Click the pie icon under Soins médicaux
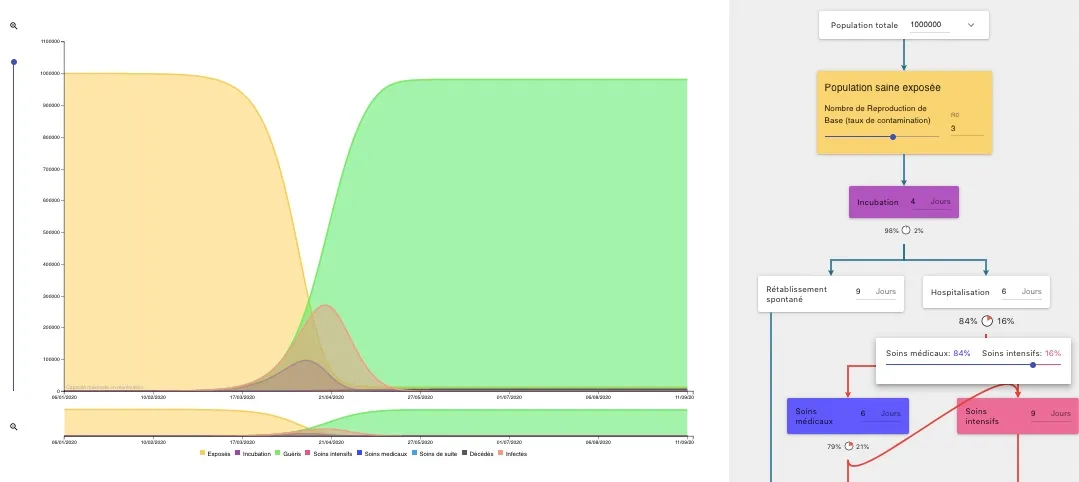 [849, 446]
